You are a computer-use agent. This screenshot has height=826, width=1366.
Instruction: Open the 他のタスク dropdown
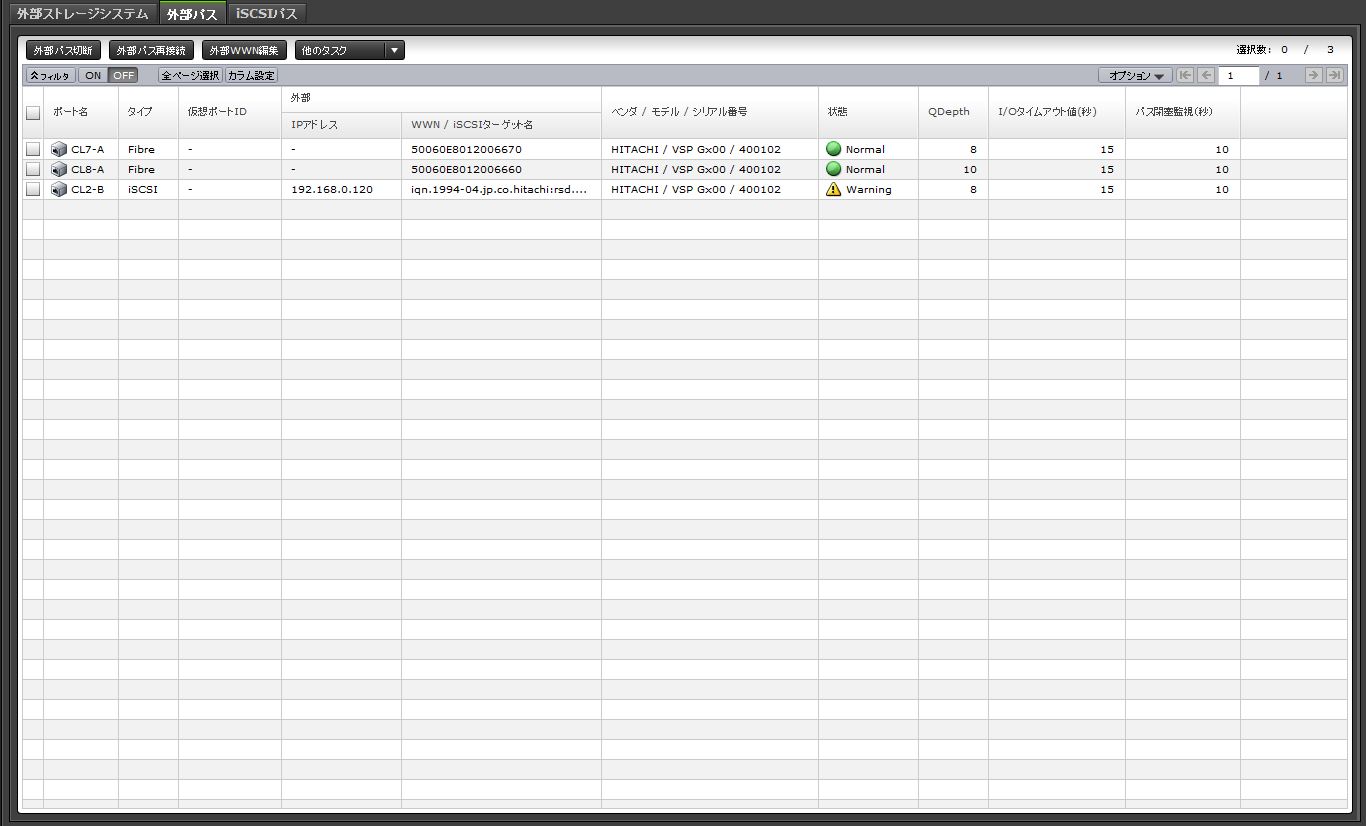tap(350, 50)
